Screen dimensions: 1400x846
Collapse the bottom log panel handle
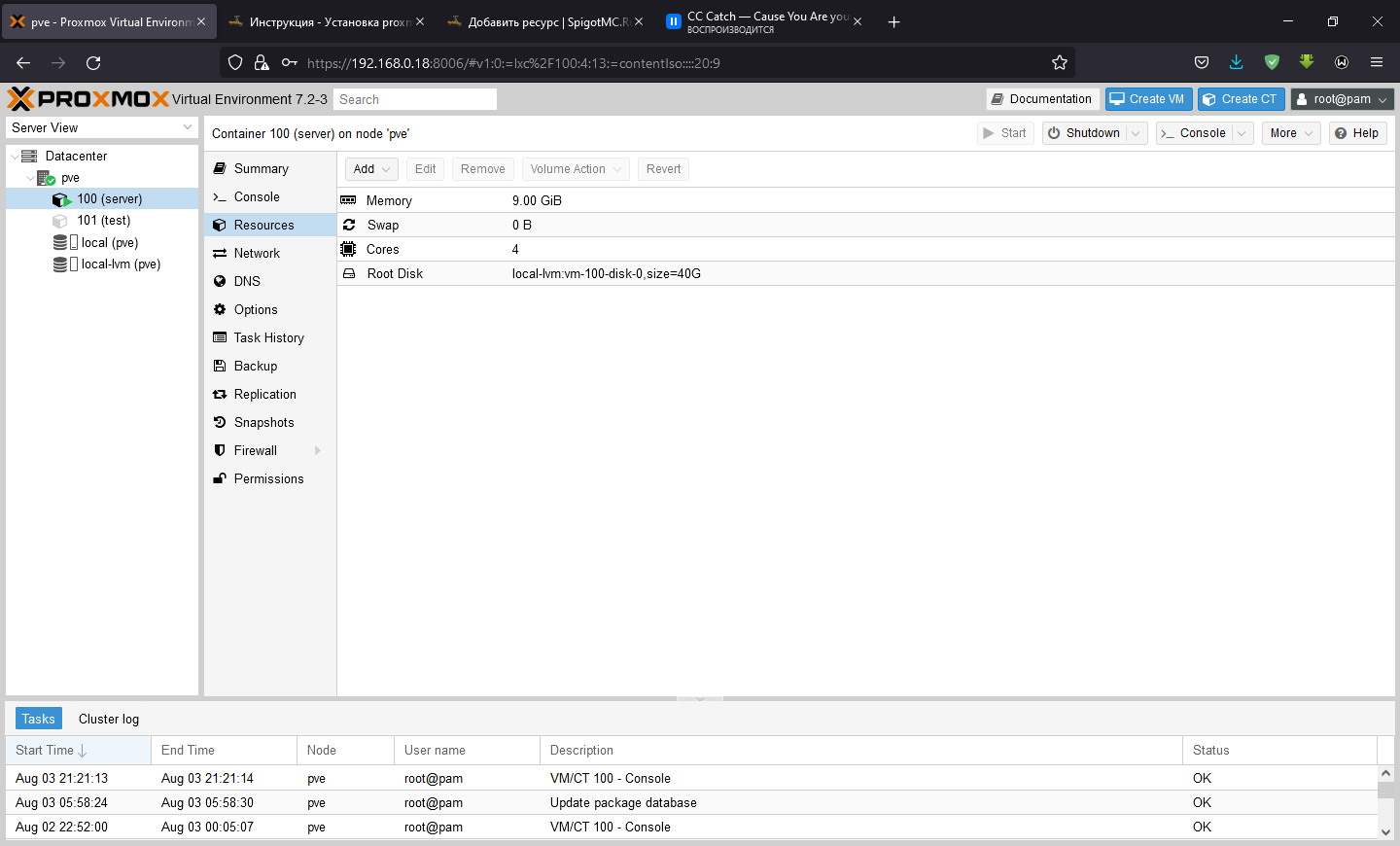pyautogui.click(x=700, y=698)
